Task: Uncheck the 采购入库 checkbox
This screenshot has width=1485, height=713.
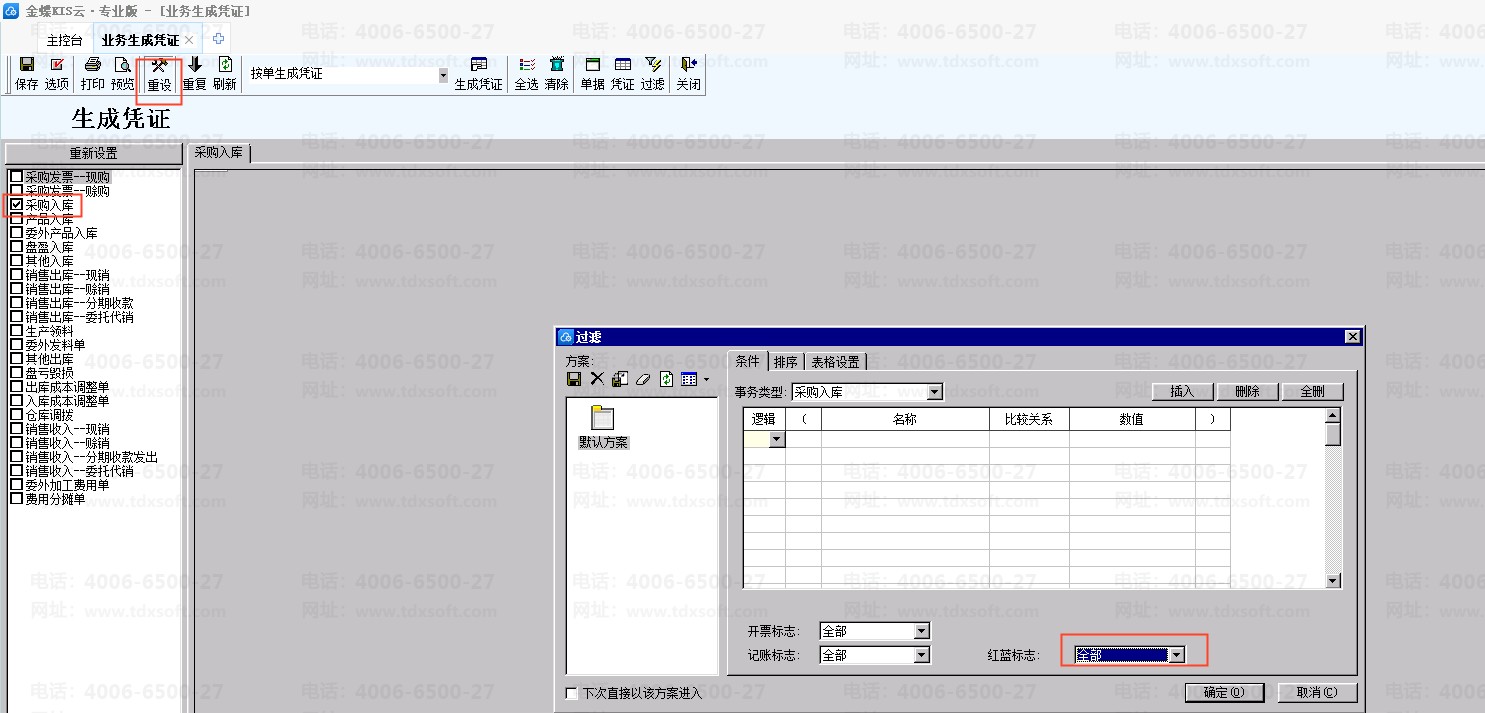Action: 16,205
